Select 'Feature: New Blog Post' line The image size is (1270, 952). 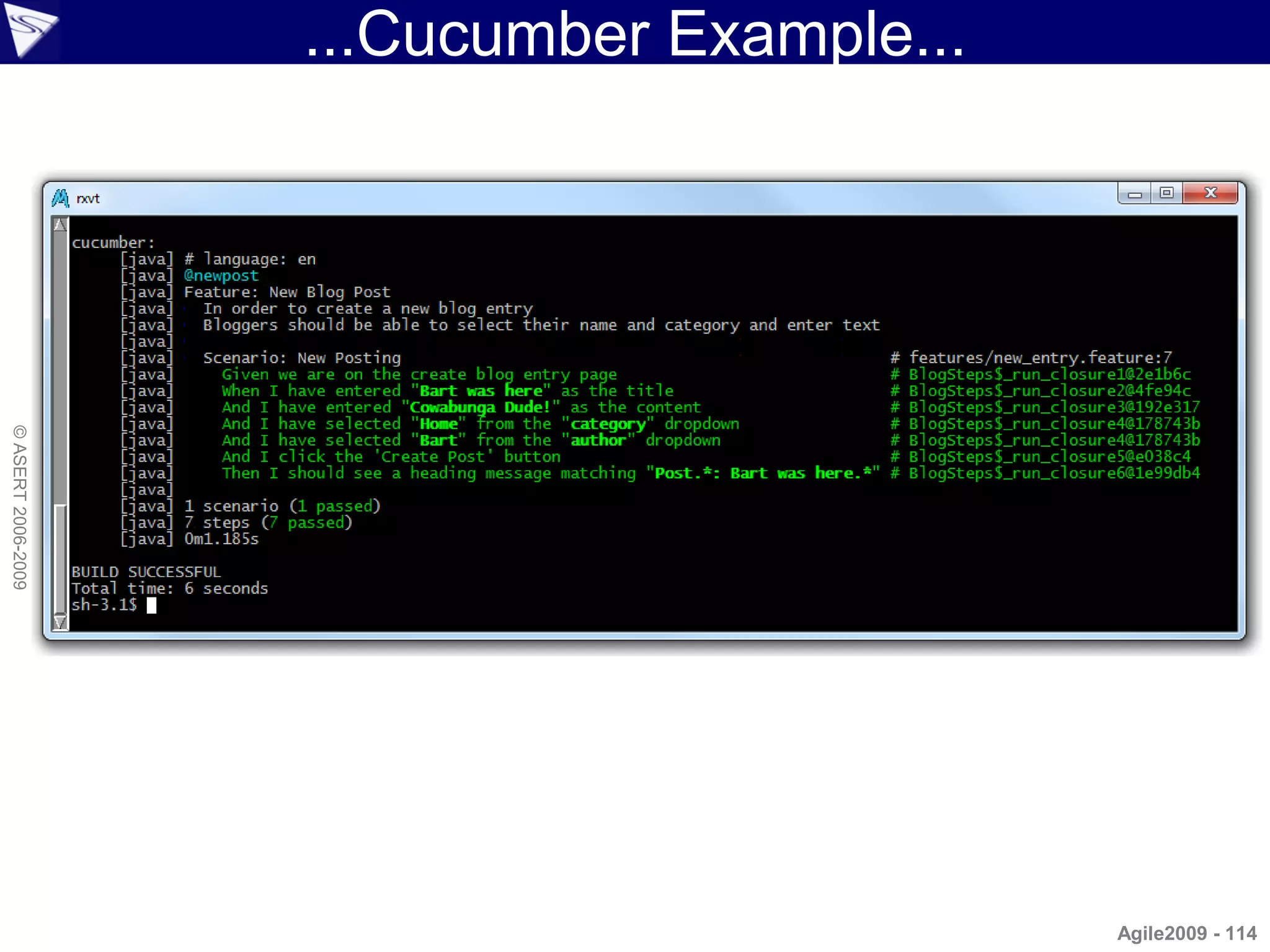pos(287,292)
